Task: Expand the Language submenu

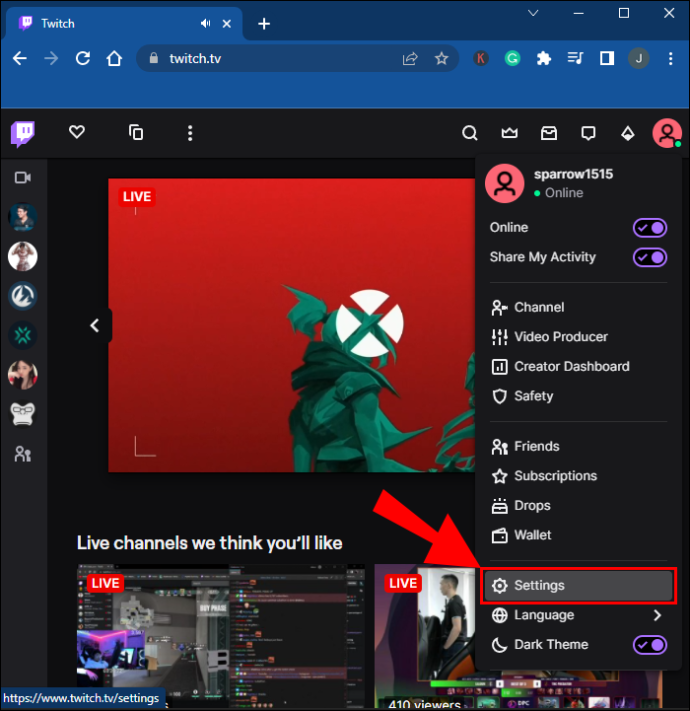Action: point(578,615)
